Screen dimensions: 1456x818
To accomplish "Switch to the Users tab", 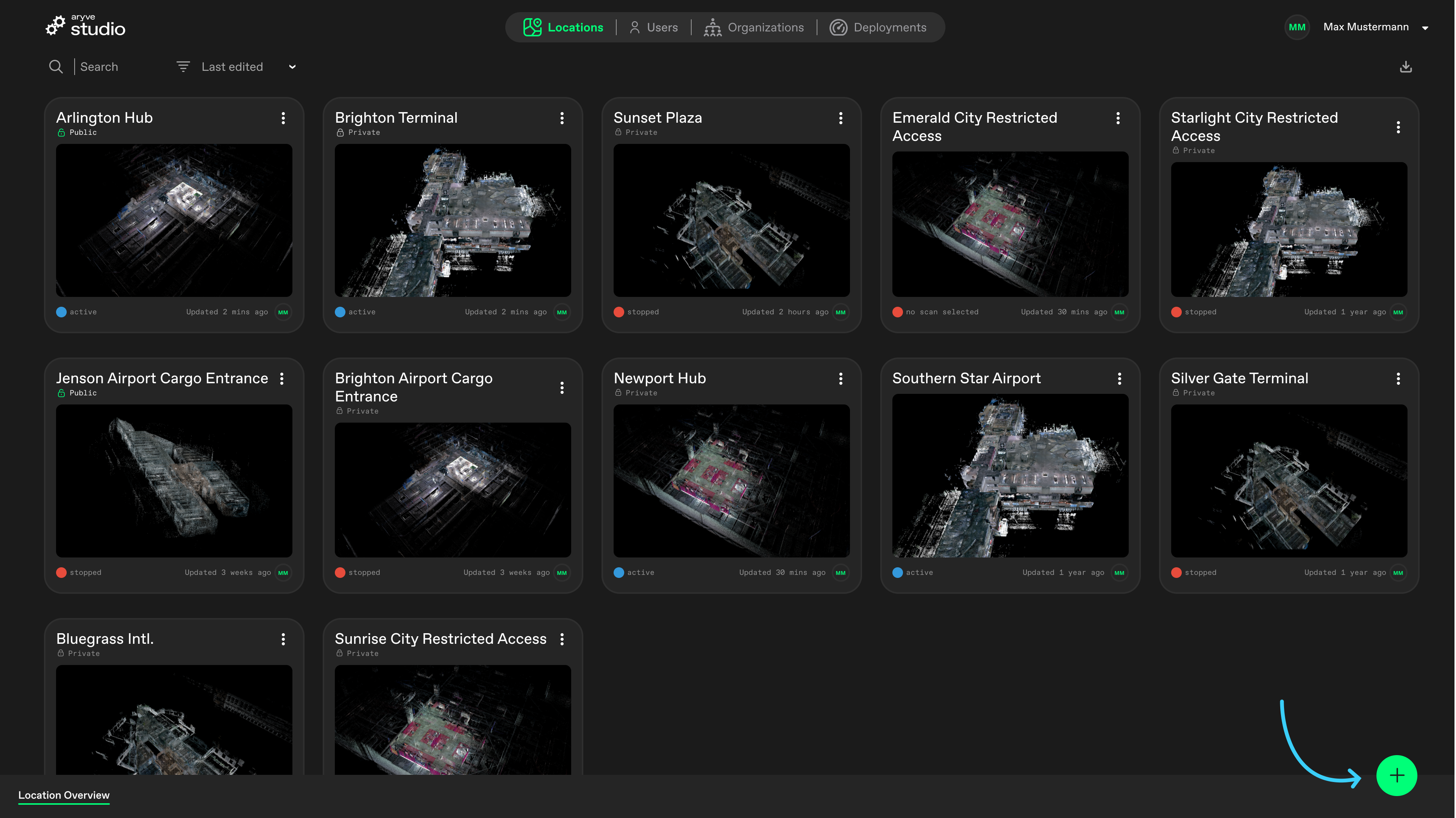I will tap(653, 27).
